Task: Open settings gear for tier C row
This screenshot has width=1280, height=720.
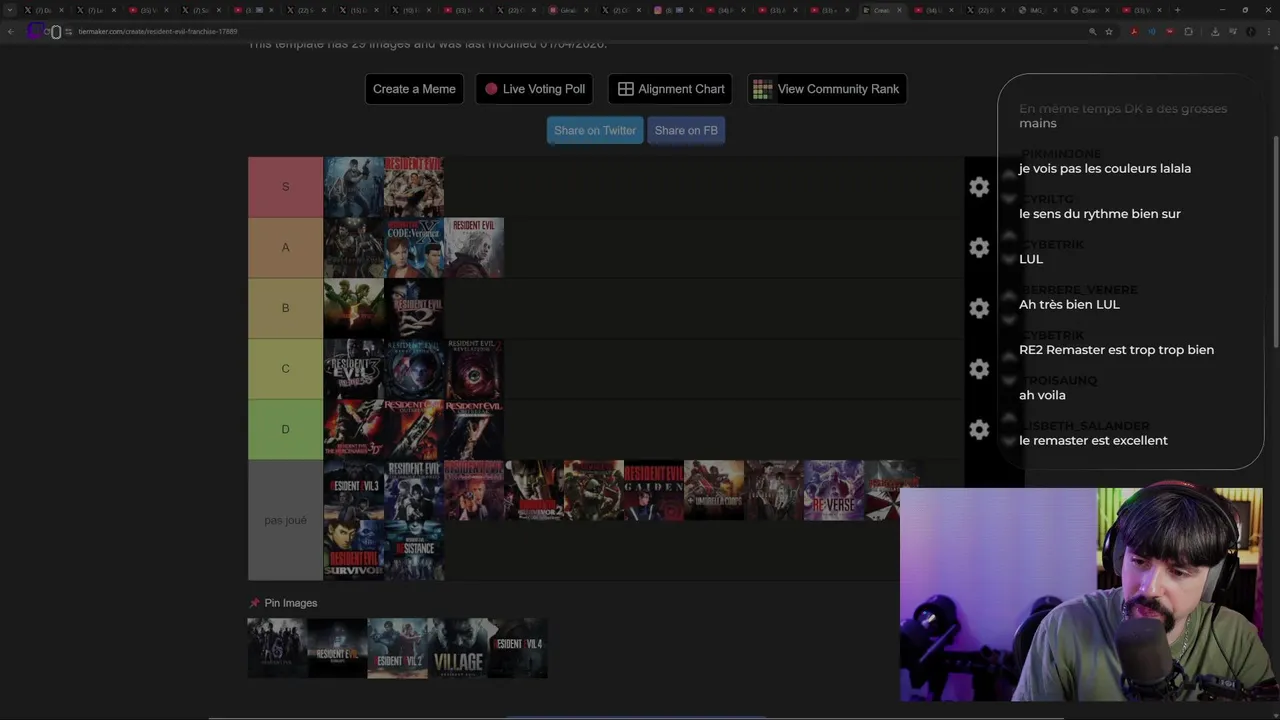Action: [x=979, y=369]
